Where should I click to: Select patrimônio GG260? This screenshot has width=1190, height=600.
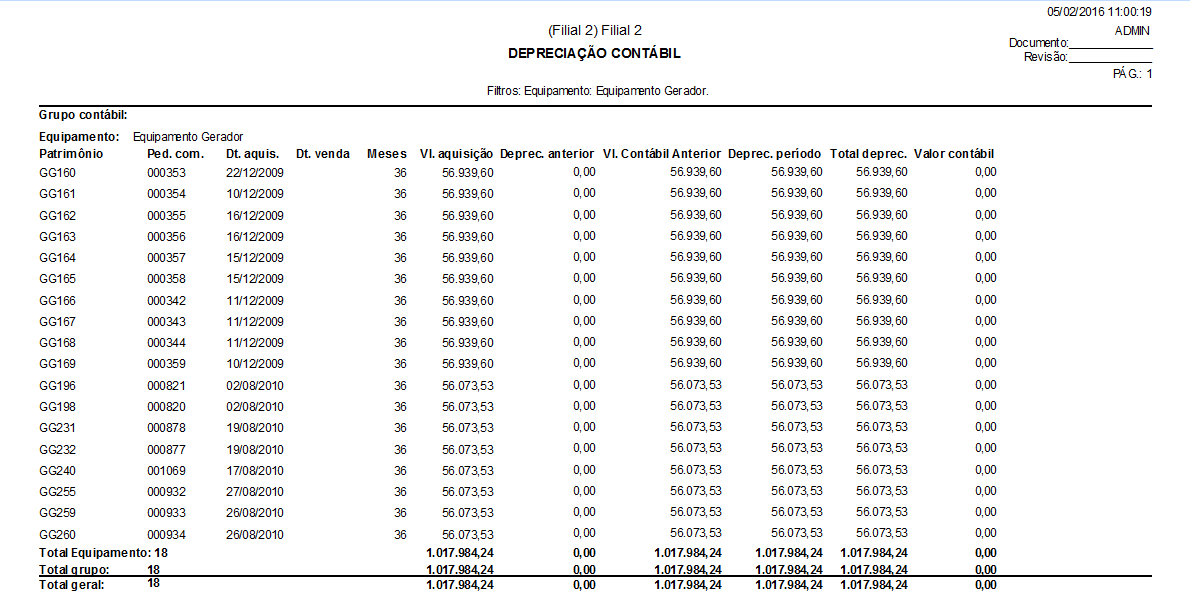[57, 535]
